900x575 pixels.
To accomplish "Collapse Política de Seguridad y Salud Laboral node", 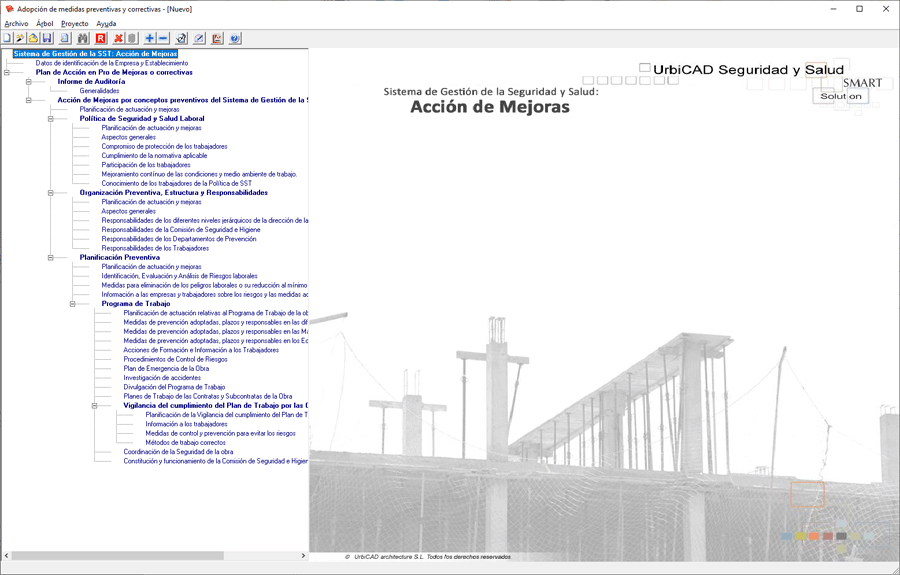I will 51,119.
